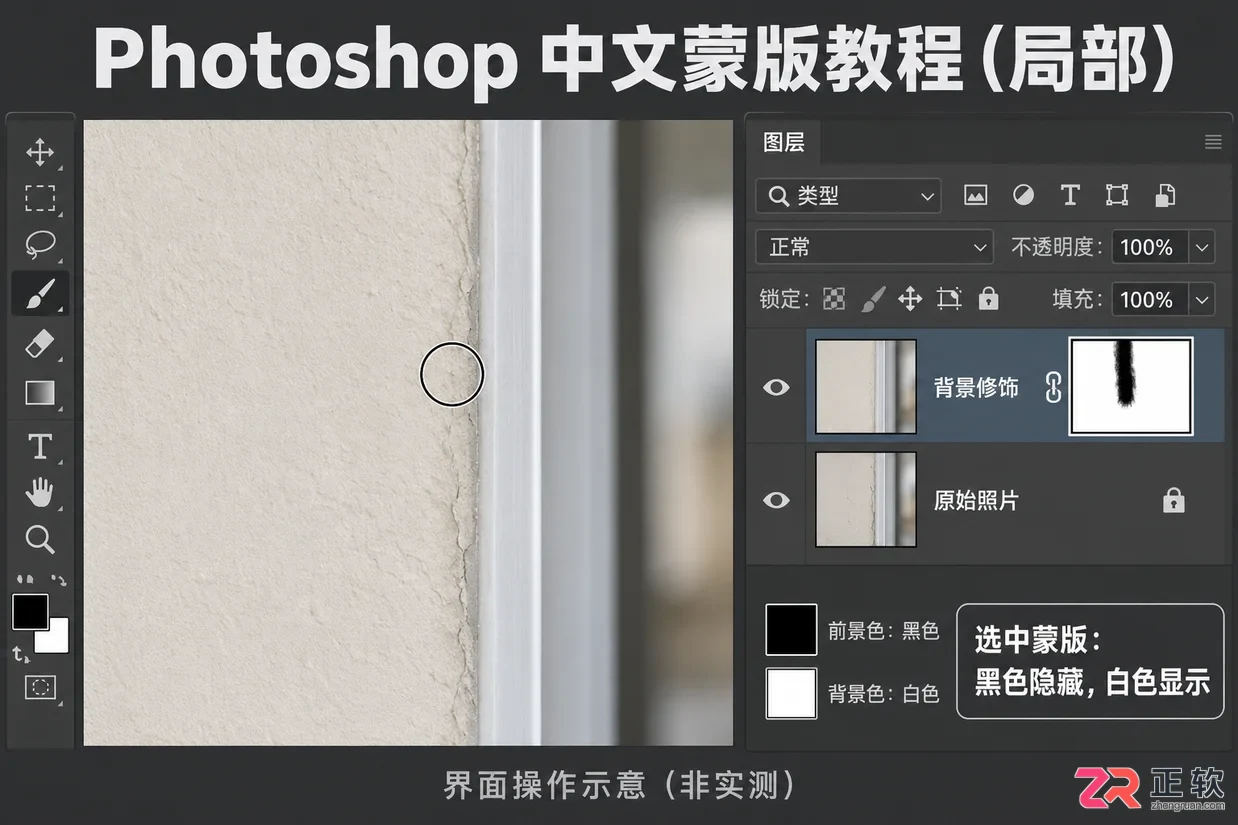Viewport: 1238px width, 825px height.
Task: Hide the 原始照片 layer
Action: pyautogui.click(x=776, y=500)
